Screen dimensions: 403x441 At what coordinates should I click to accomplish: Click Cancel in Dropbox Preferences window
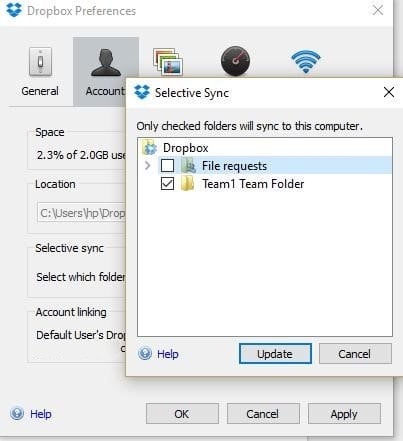tap(263, 414)
